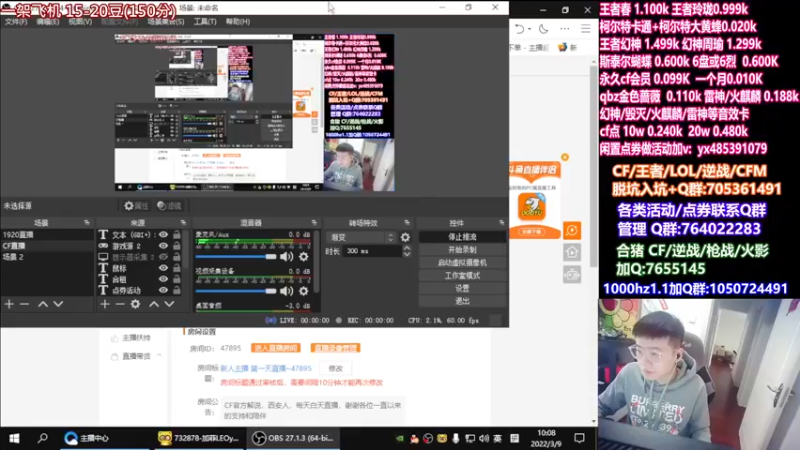Select the 1920直播 scene
This screenshot has width=800, height=450.
coord(47,235)
